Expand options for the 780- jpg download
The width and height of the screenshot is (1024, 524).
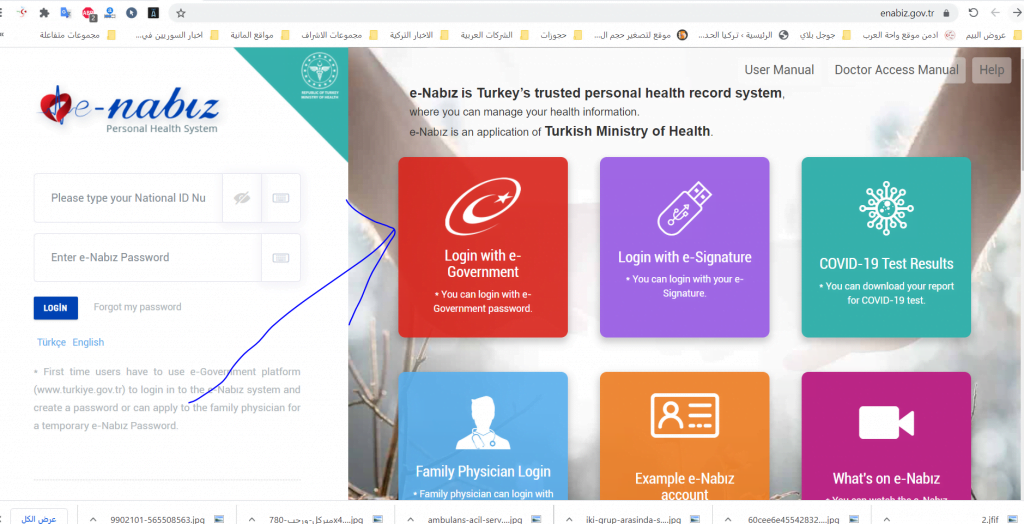pyautogui.click(x=251, y=519)
